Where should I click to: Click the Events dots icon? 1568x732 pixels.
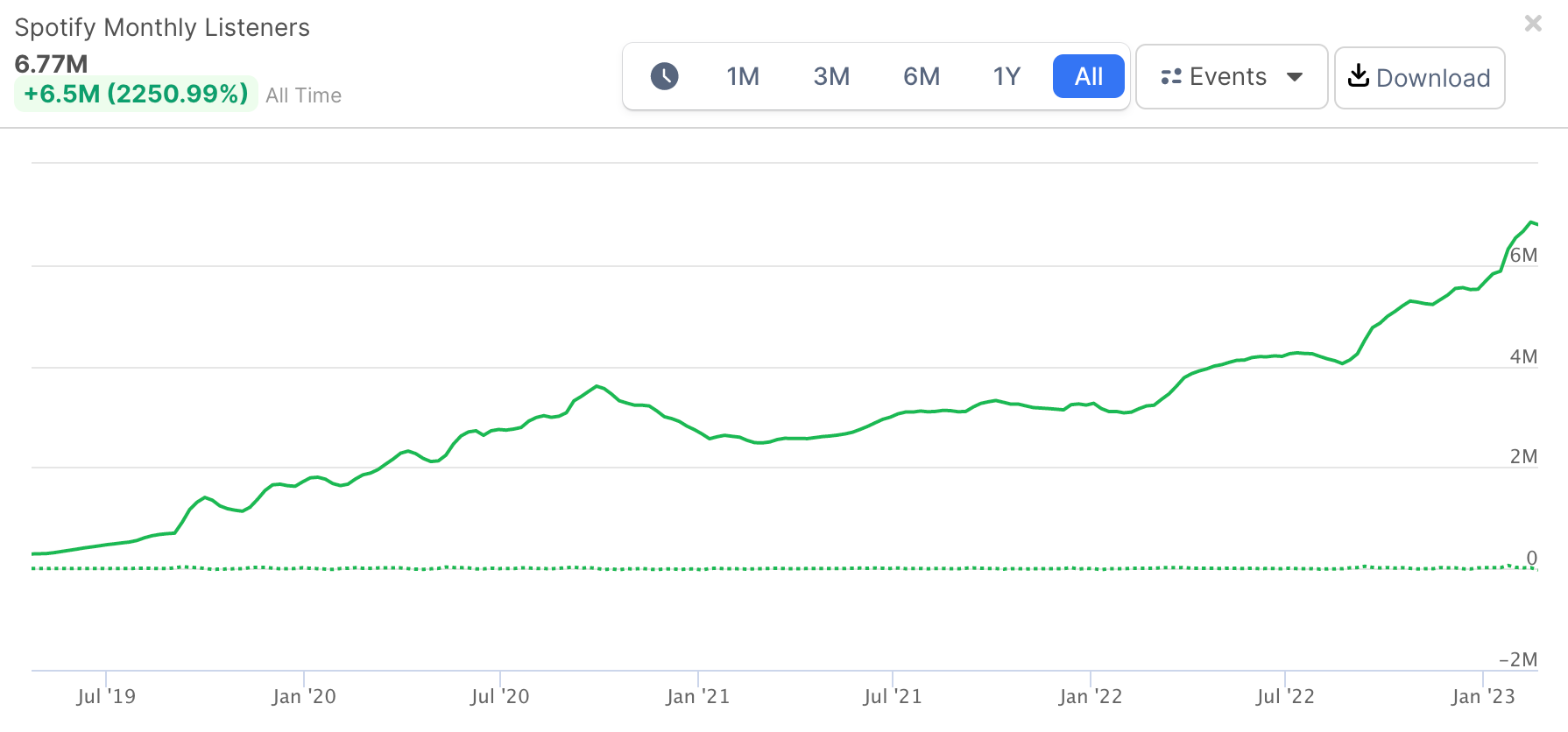[x=1171, y=77]
